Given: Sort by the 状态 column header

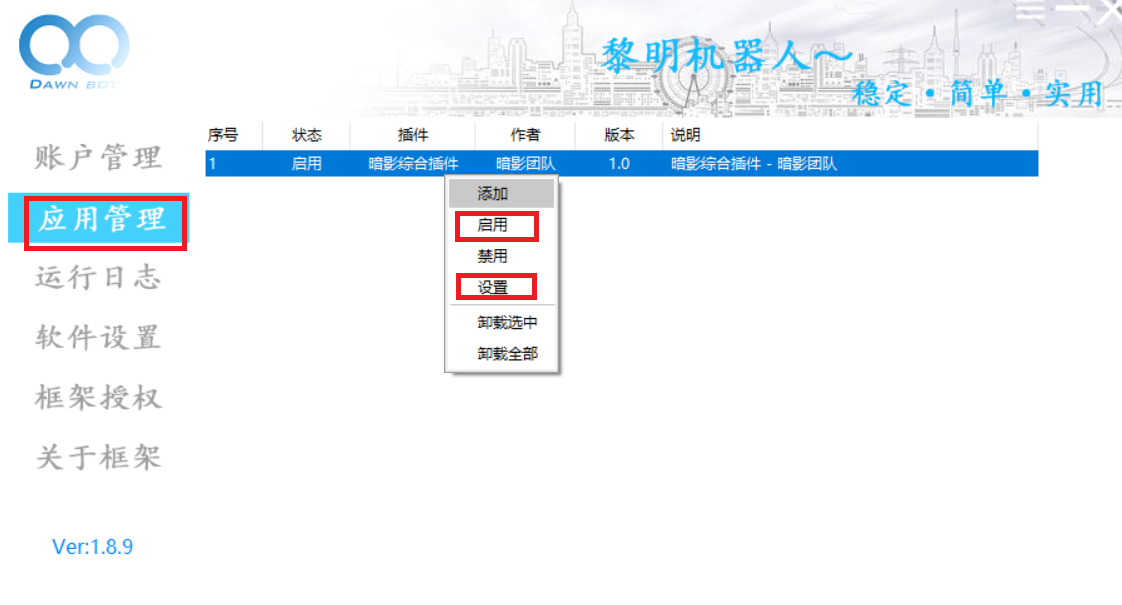Looking at the screenshot, I should click(306, 135).
